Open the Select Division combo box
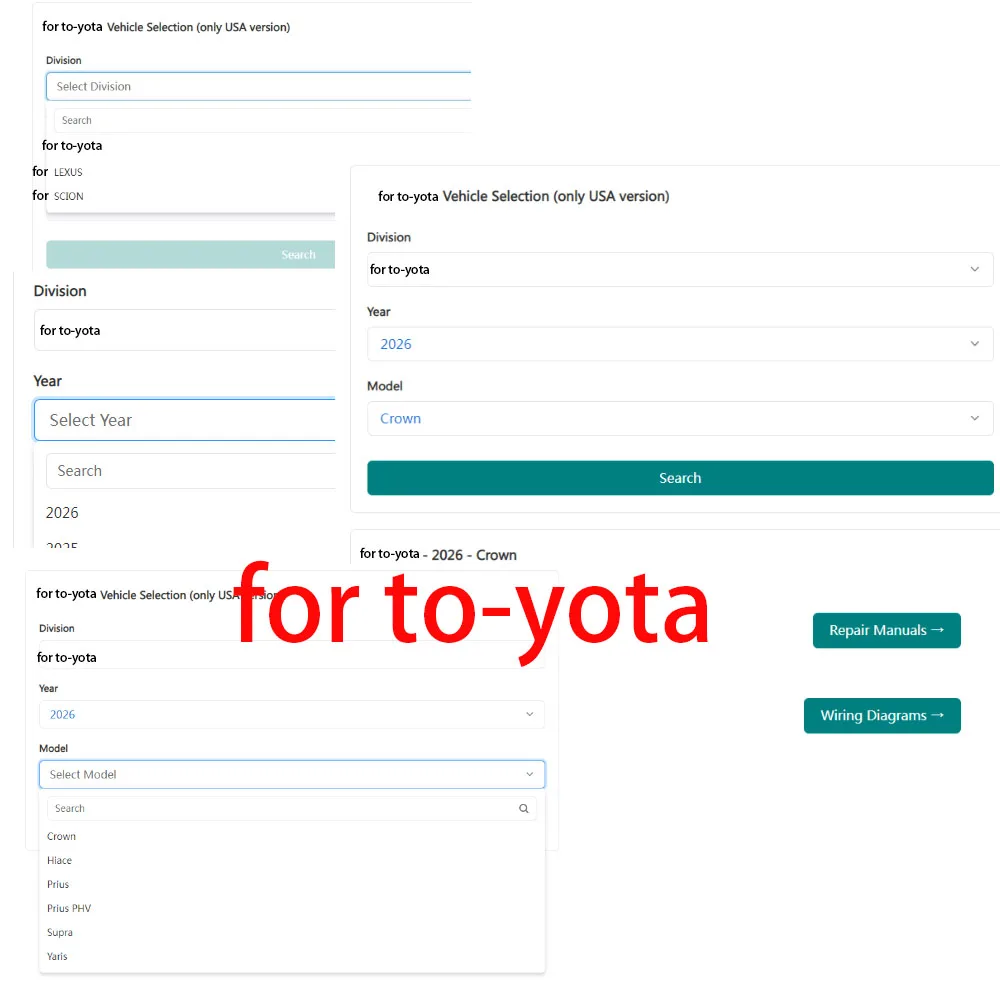 tap(258, 87)
